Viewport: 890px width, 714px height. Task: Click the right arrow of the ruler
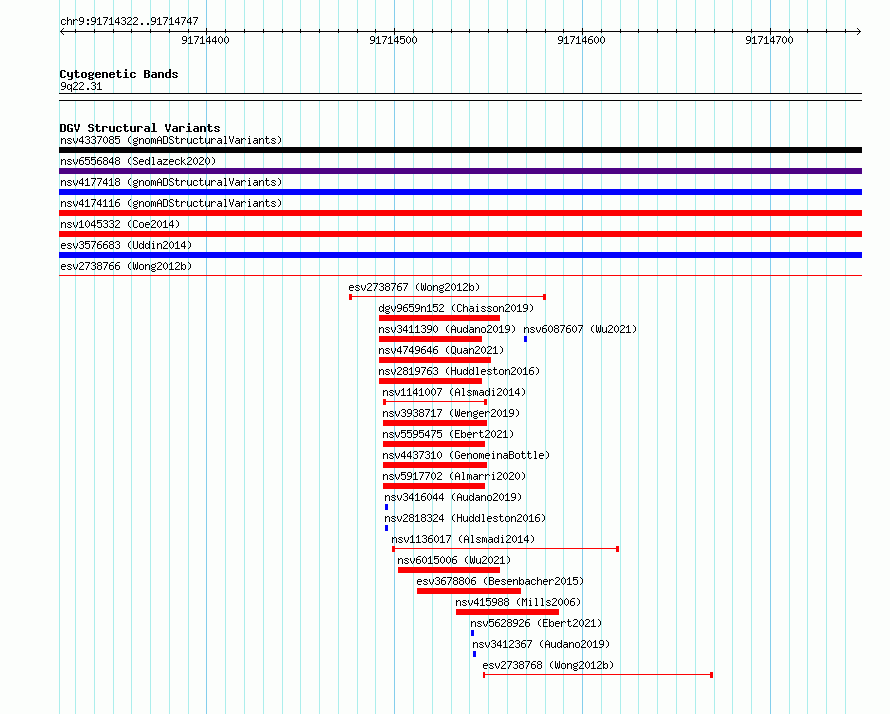[x=859, y=32]
